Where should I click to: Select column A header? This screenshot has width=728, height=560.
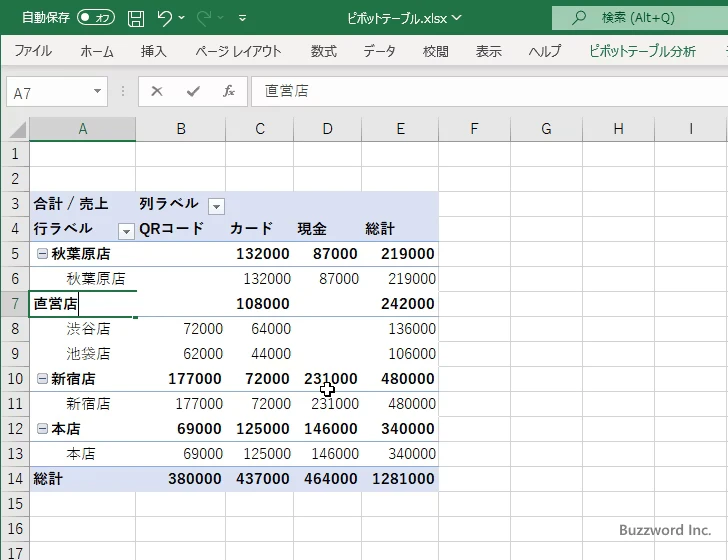[x=83, y=129]
